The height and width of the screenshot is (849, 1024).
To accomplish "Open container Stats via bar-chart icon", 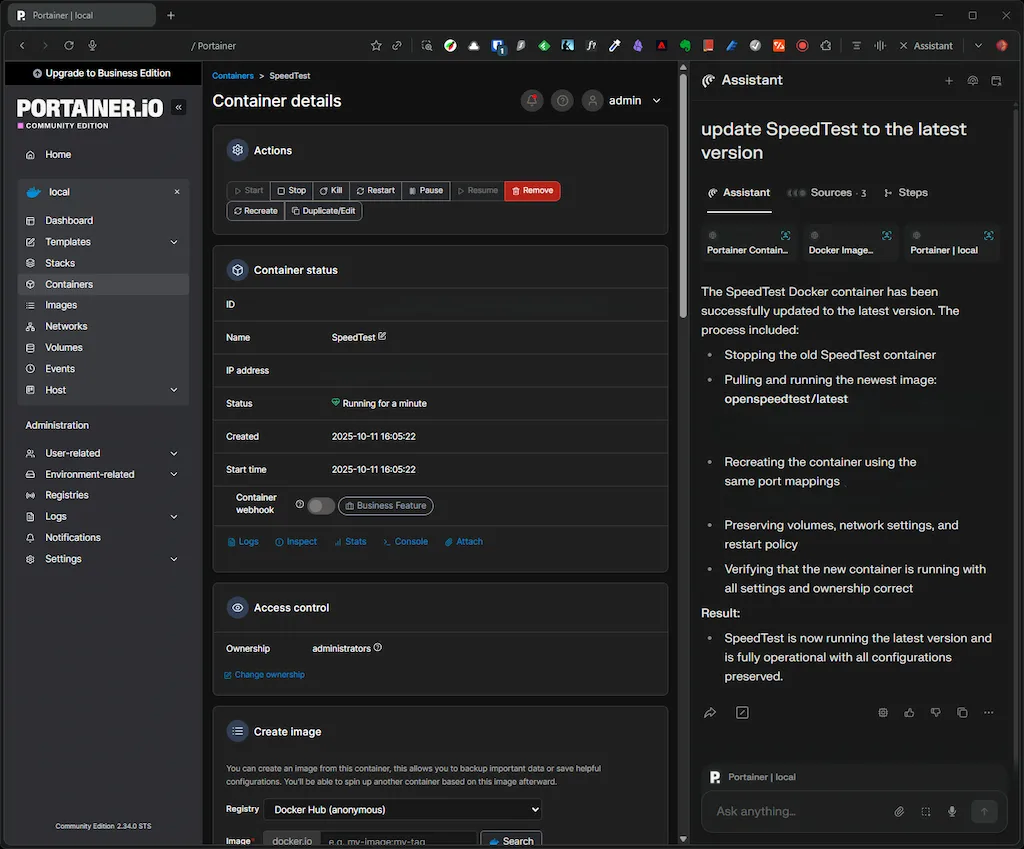I will [x=351, y=541].
